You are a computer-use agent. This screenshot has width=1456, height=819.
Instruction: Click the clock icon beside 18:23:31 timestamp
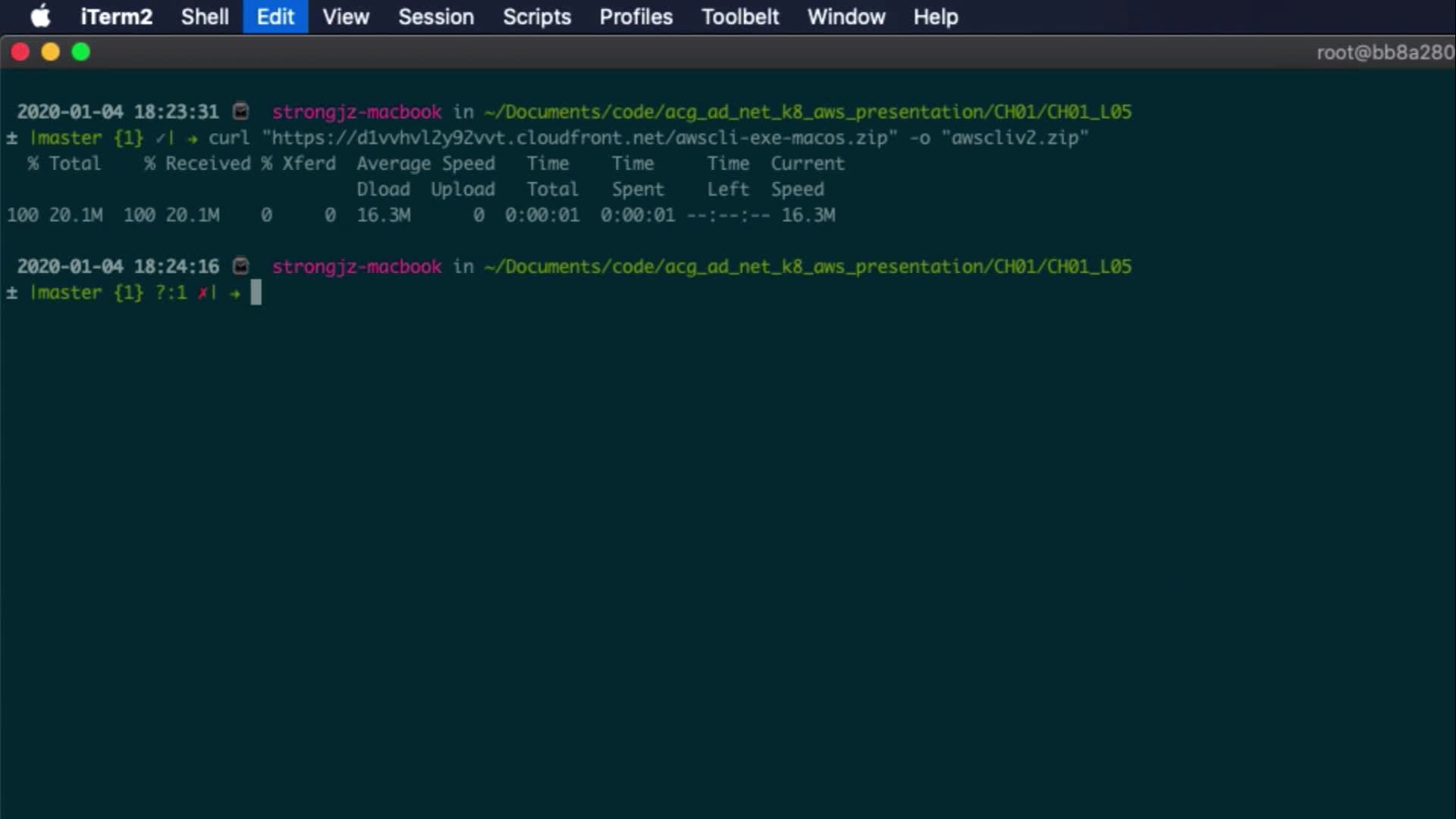(x=241, y=111)
